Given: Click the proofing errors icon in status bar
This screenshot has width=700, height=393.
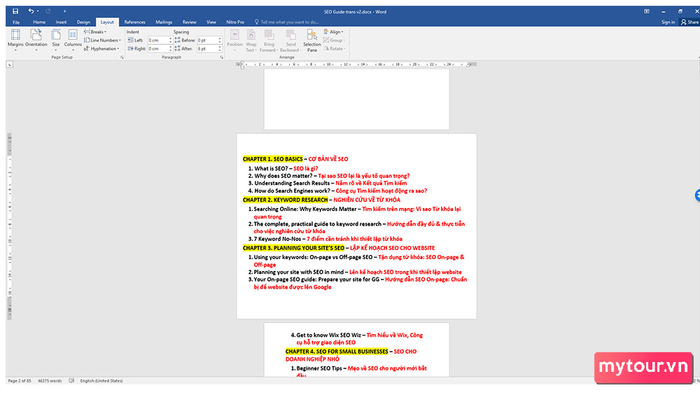Looking at the screenshot, I should 71,381.
